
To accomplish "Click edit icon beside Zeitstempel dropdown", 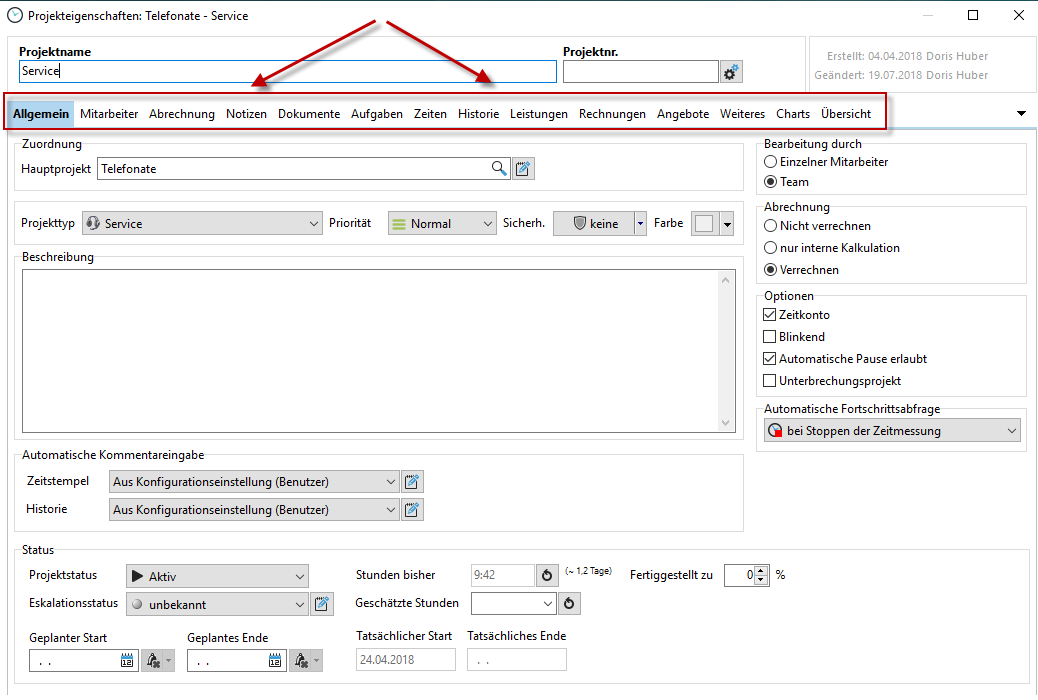I will (x=412, y=482).
